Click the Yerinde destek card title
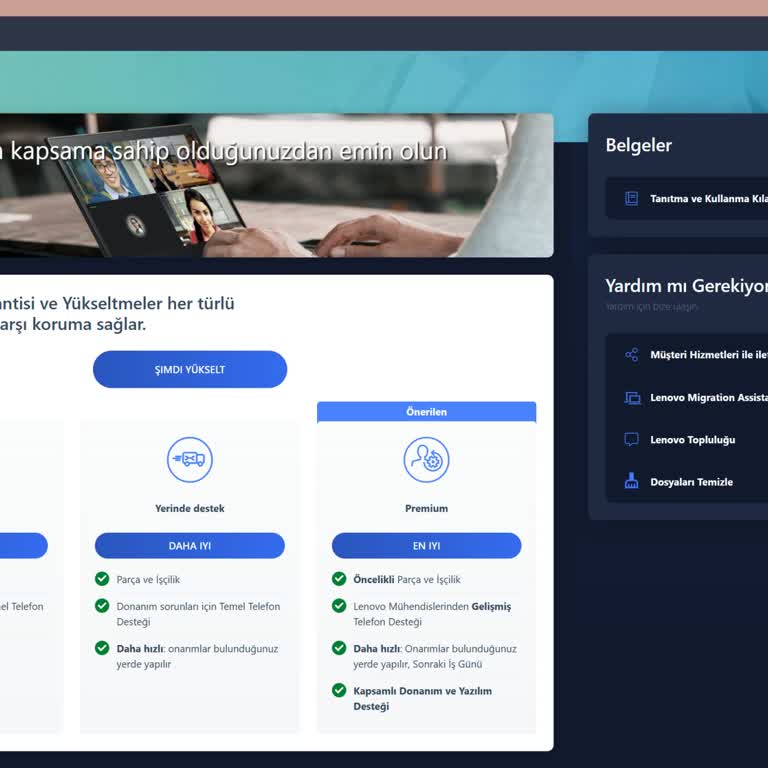Image resolution: width=768 pixels, height=768 pixels. [x=189, y=508]
